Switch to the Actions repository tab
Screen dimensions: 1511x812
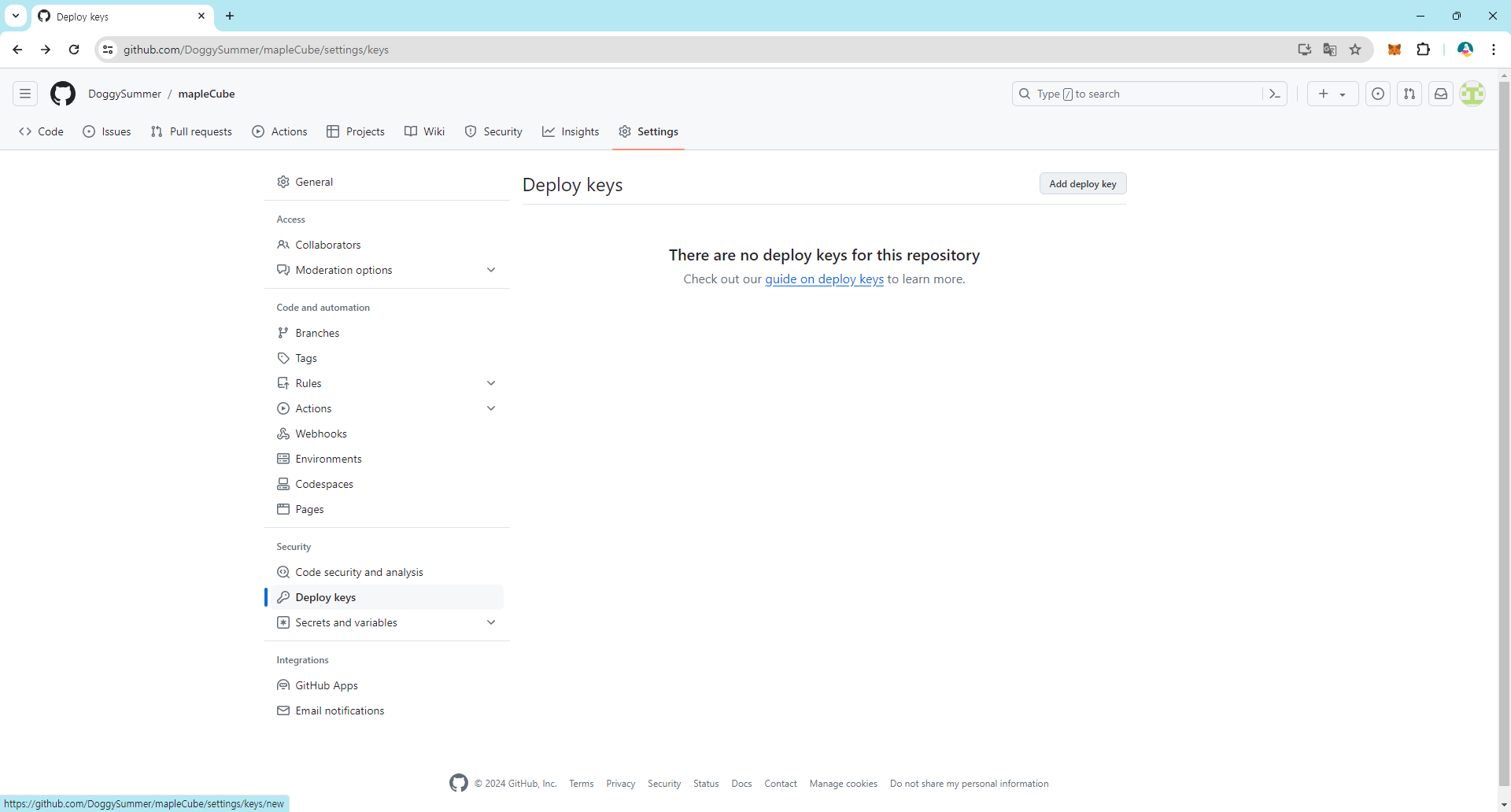pyautogui.click(x=279, y=131)
